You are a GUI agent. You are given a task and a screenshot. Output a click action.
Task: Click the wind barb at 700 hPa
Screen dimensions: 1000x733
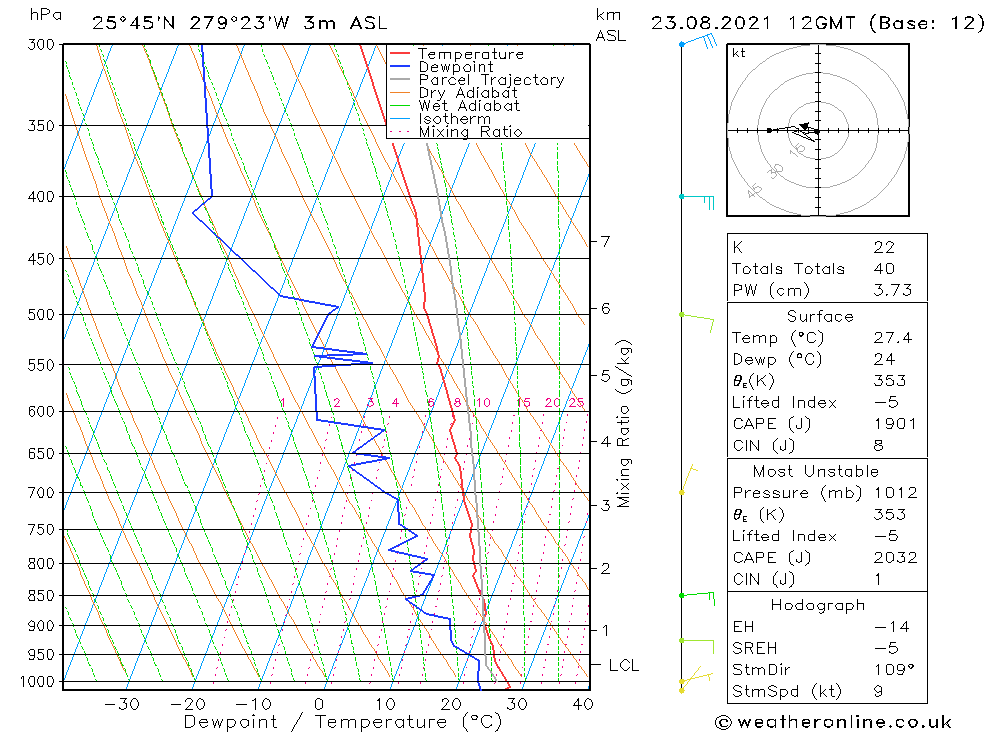pyautogui.click(x=688, y=480)
